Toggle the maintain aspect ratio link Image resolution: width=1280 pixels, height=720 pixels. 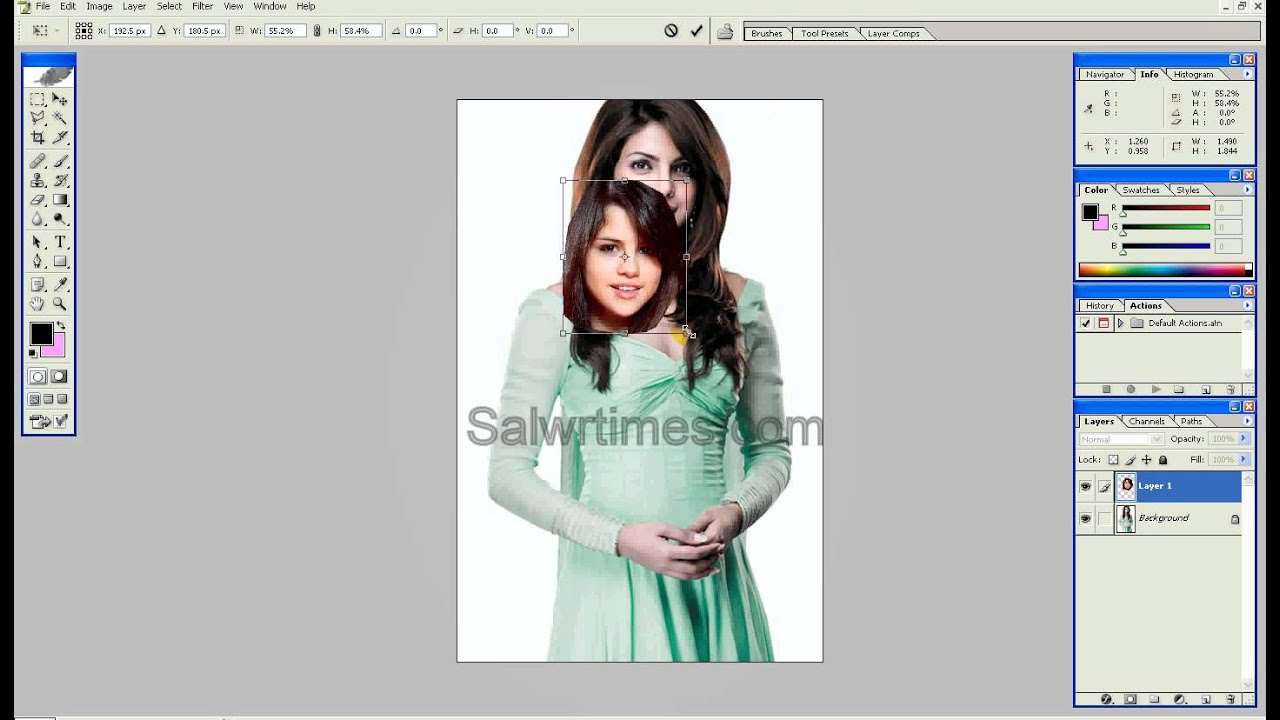coord(317,31)
